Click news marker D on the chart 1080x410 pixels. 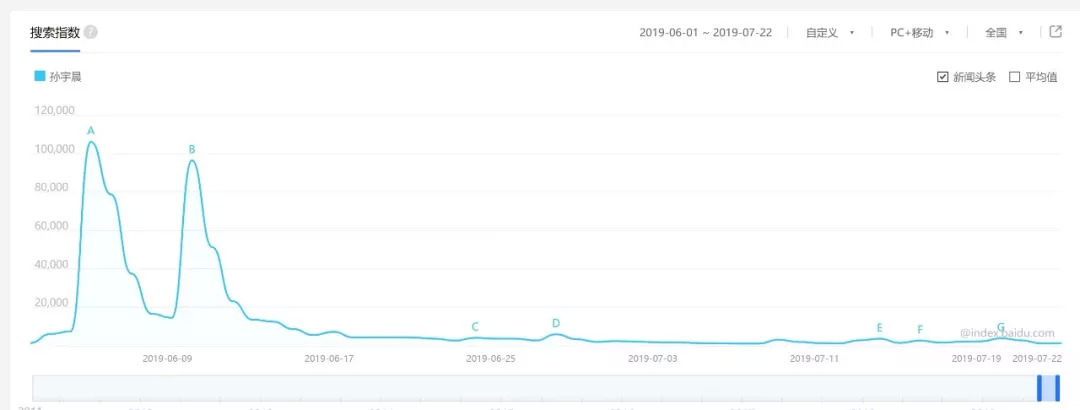[556, 323]
